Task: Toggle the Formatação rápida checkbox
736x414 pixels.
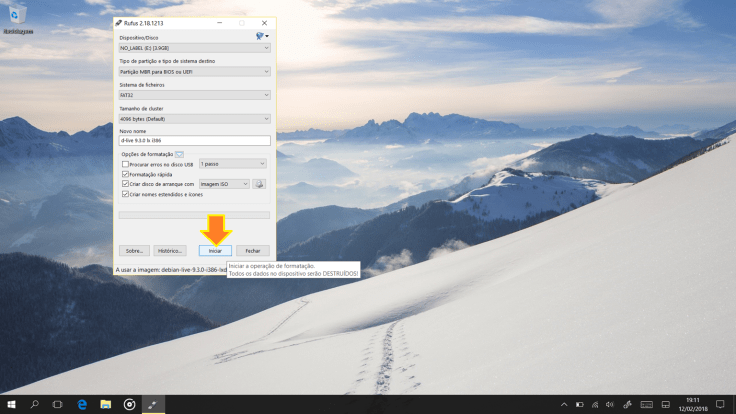Action: [x=125, y=174]
